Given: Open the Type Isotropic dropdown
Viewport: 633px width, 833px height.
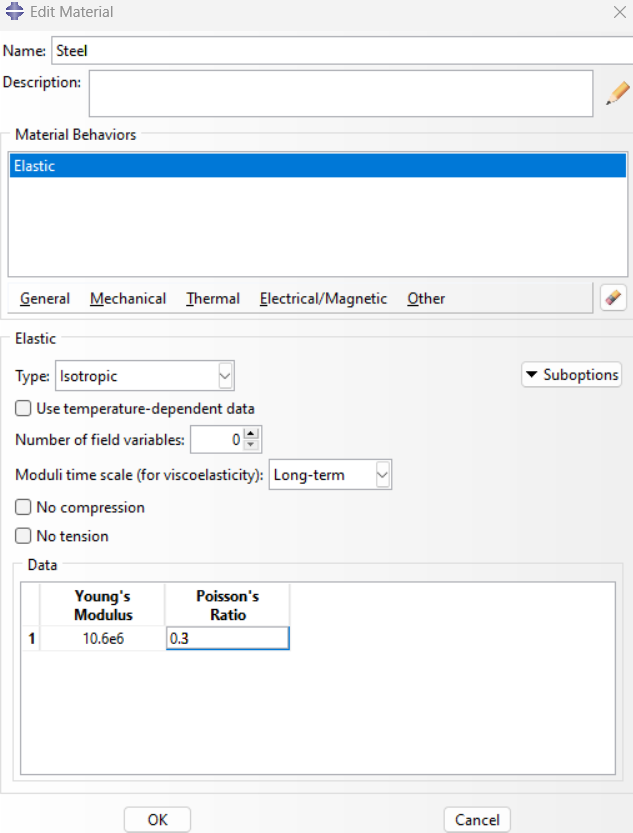Looking at the screenshot, I should (144, 376).
